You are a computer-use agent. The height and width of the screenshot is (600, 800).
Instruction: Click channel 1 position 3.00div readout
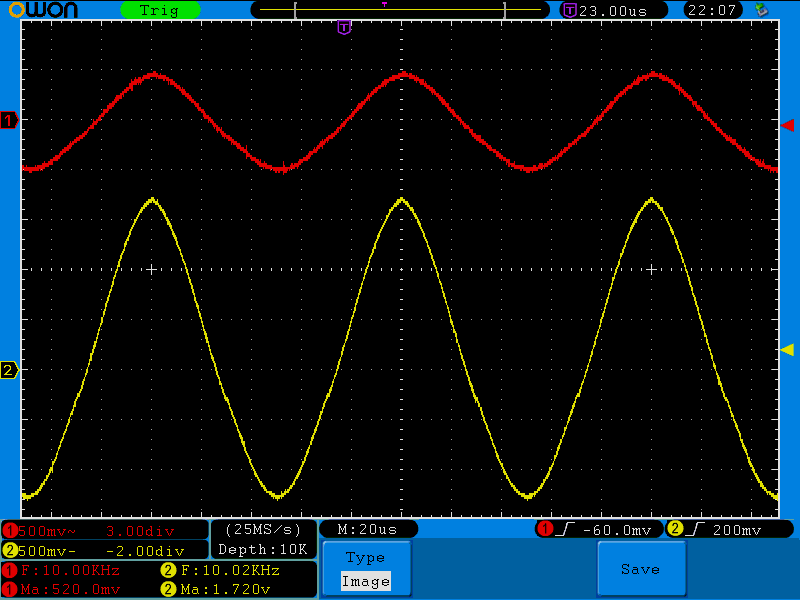pos(140,531)
